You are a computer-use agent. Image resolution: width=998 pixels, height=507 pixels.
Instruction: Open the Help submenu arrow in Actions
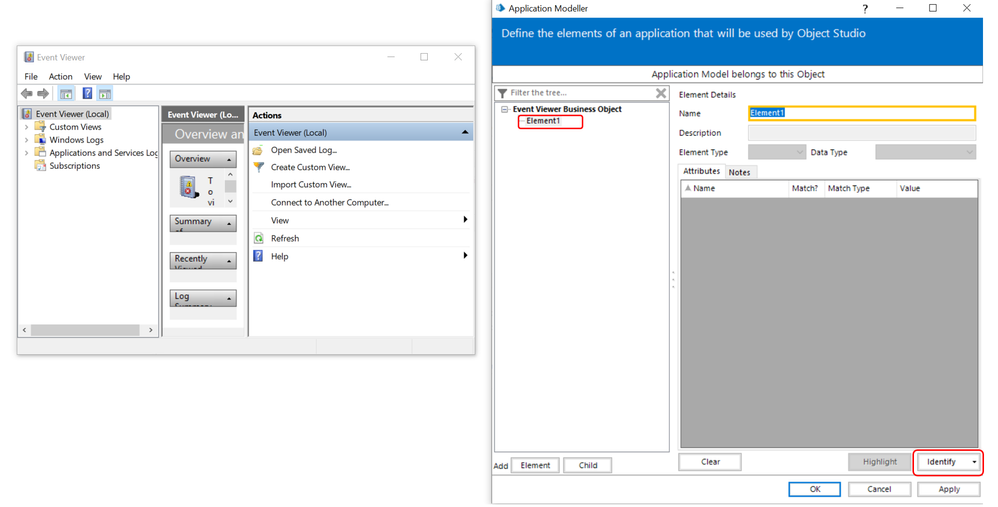(465, 255)
